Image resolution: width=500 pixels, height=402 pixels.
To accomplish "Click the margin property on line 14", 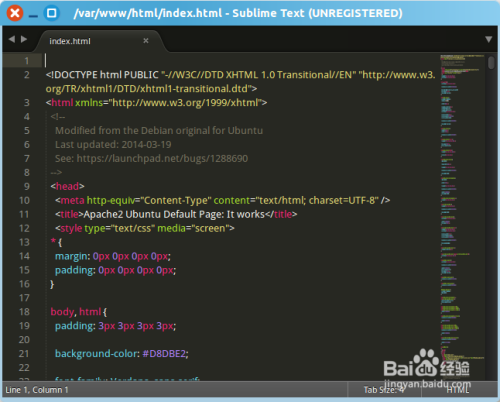I will (x=72, y=256).
